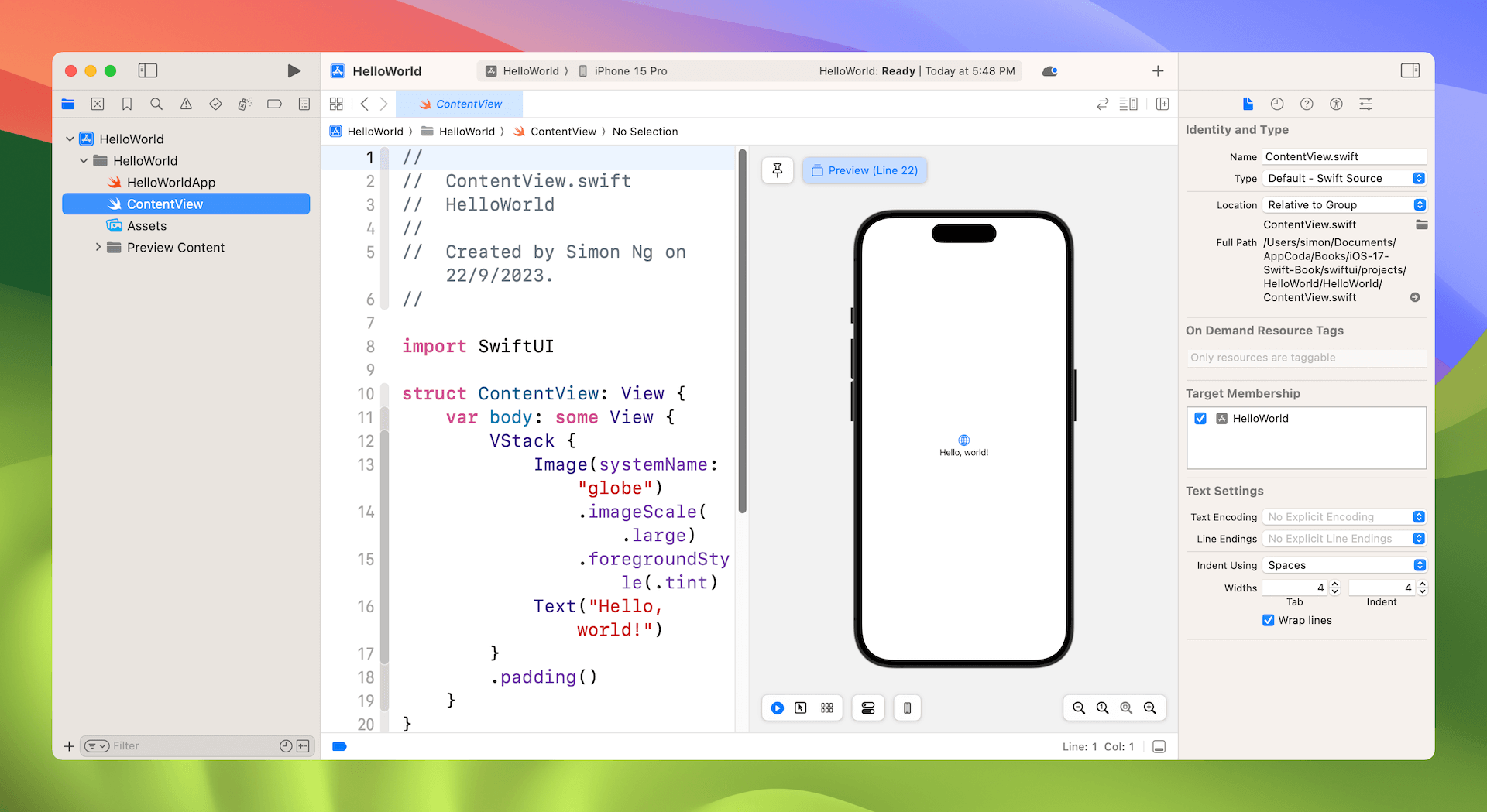Image resolution: width=1487 pixels, height=812 pixels.
Task: Open the Test navigator
Action: (215, 103)
